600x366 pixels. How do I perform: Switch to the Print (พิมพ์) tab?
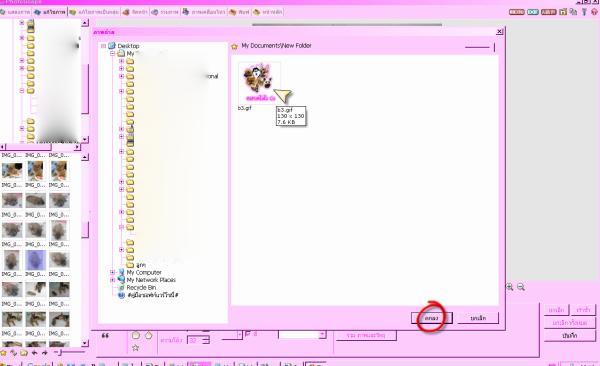240,12
